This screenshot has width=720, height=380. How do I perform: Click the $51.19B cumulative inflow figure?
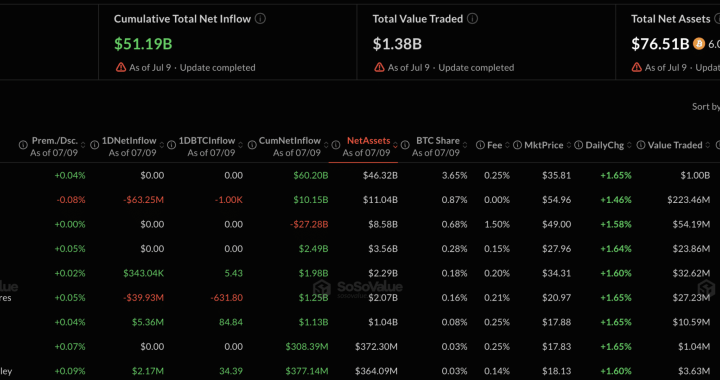(143, 44)
